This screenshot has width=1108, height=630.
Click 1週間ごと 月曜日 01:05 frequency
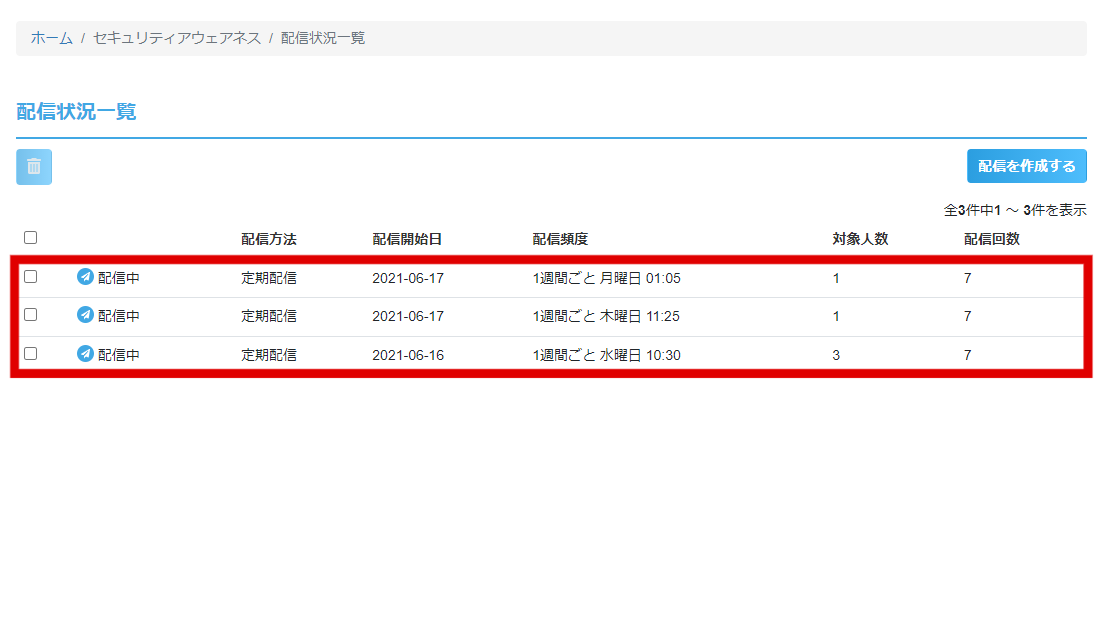(606, 278)
